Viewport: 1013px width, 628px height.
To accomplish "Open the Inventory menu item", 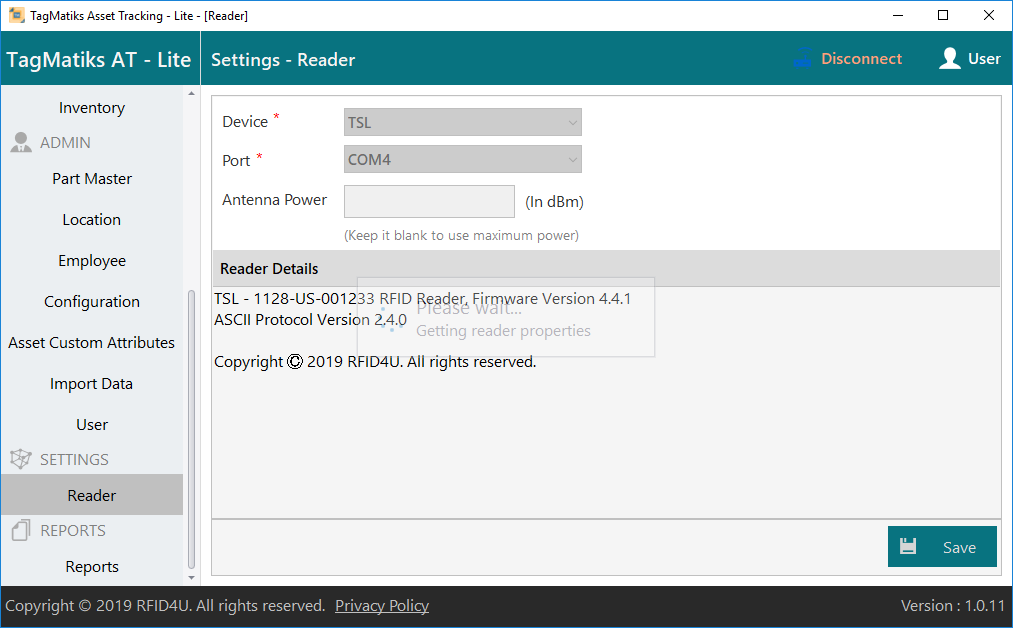I will [92, 108].
